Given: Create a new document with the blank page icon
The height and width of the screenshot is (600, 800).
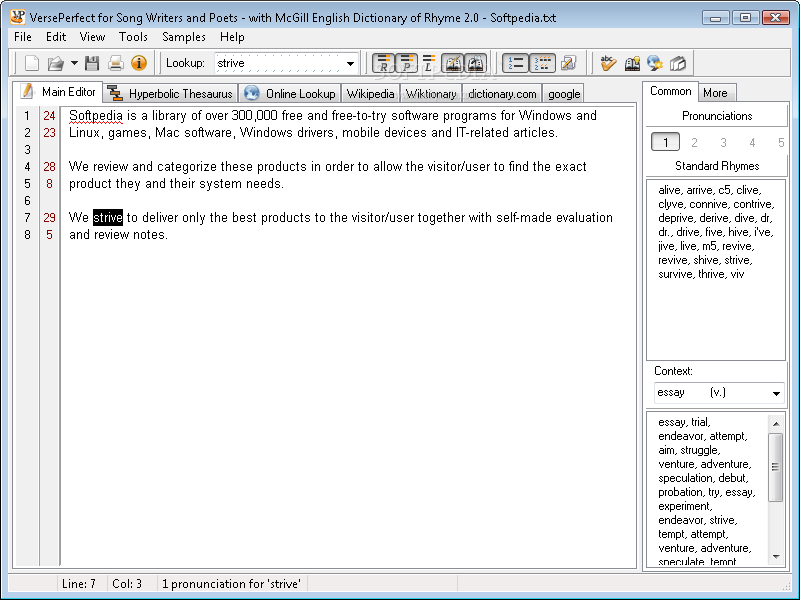Looking at the screenshot, I should (32, 63).
